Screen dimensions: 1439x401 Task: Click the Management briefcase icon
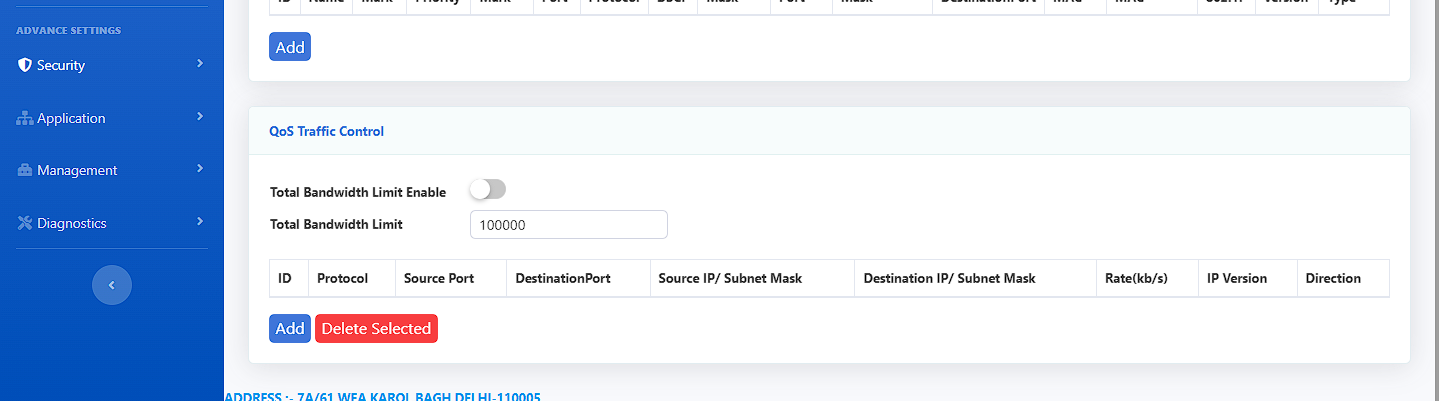click(25, 171)
